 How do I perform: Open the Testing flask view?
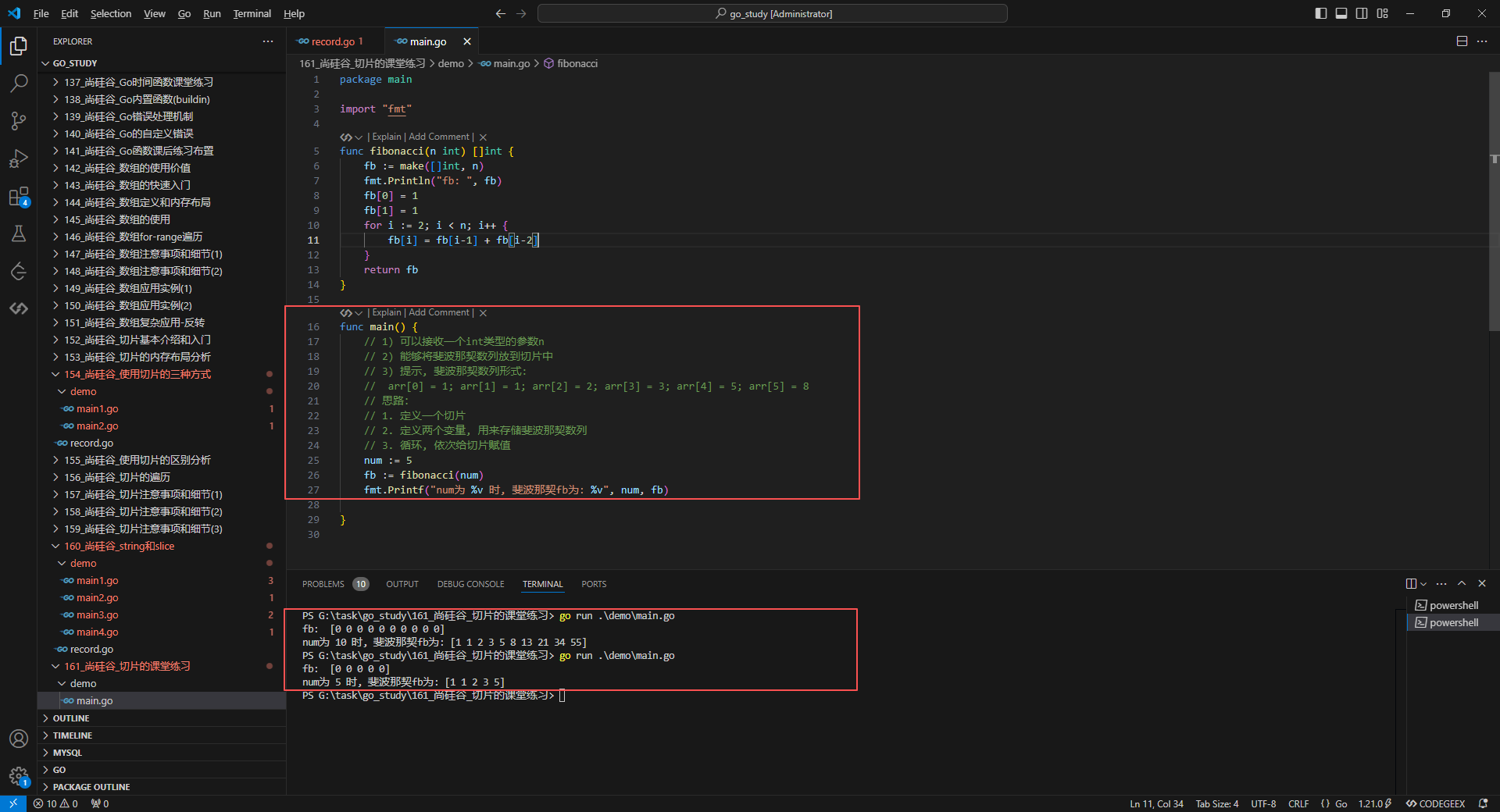pos(19,233)
